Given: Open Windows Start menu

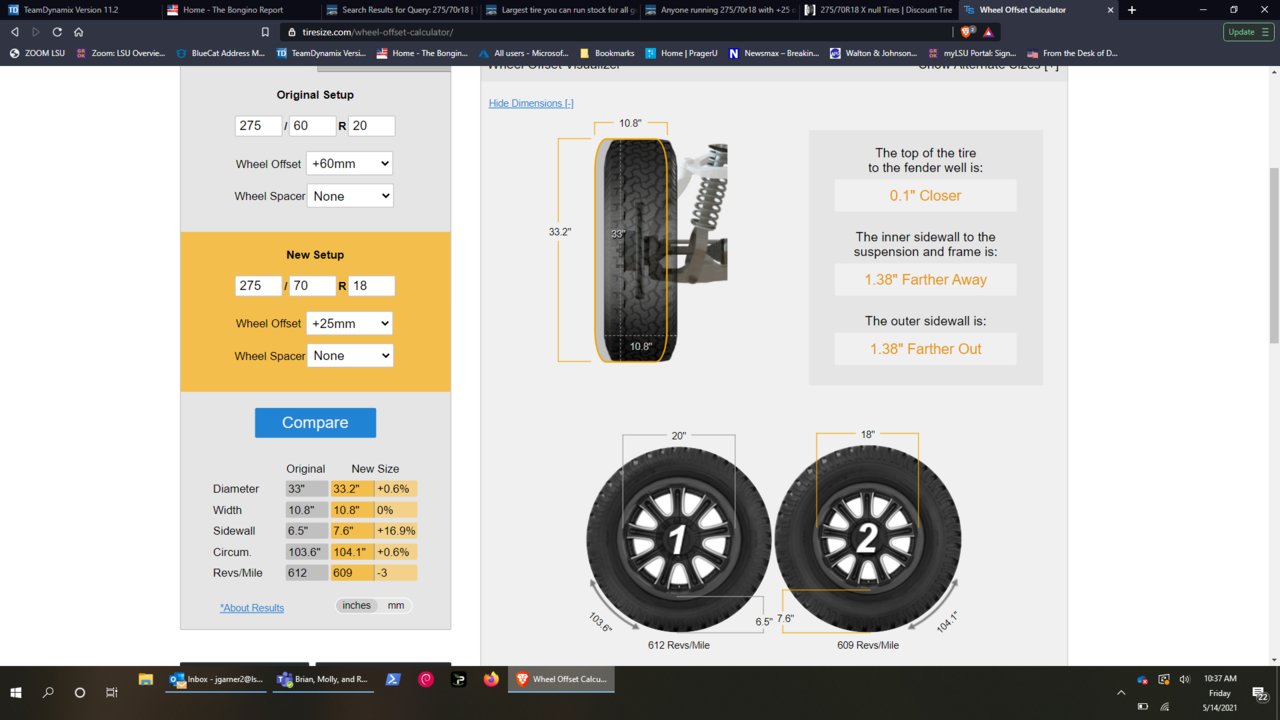Looking at the screenshot, I should tap(16, 692).
